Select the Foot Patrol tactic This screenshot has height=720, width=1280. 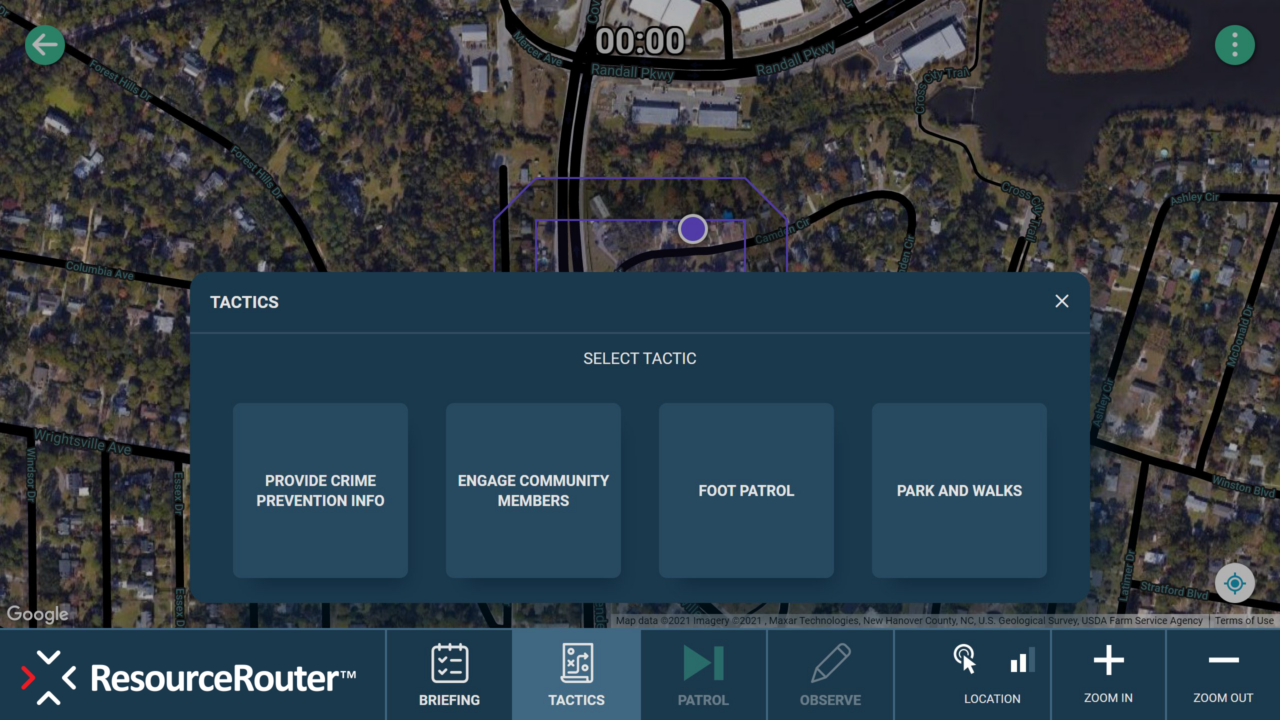pos(746,490)
